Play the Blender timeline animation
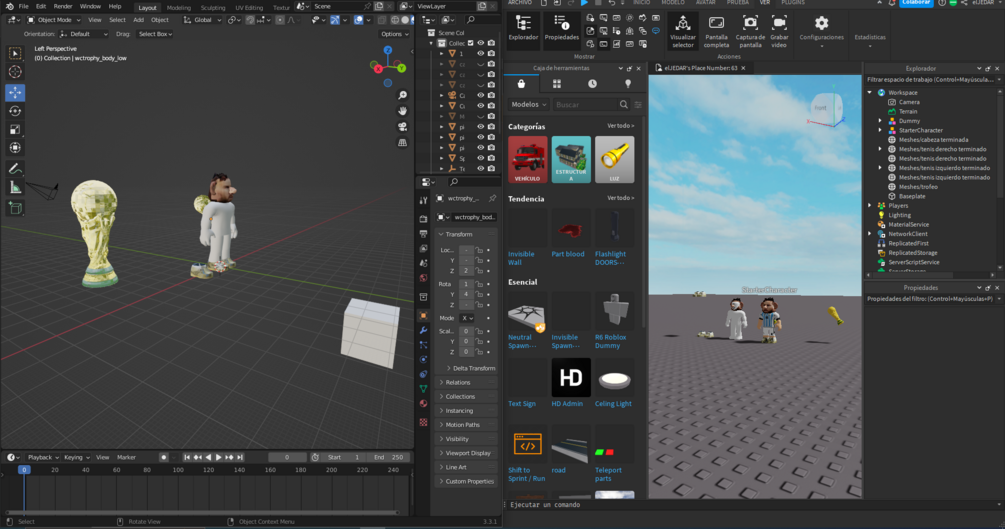 coord(219,457)
